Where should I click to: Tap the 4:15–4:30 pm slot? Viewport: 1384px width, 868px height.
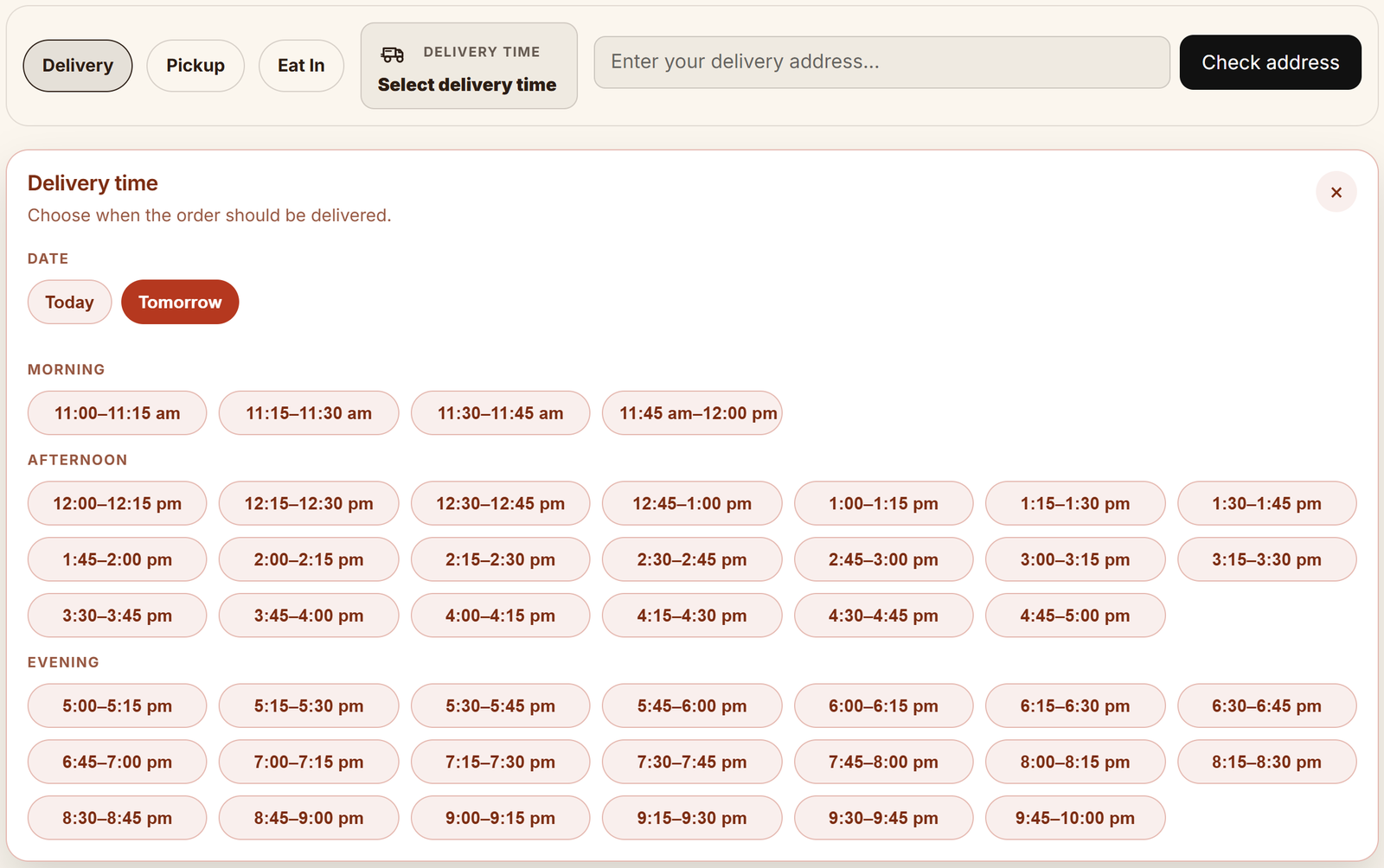coord(692,616)
